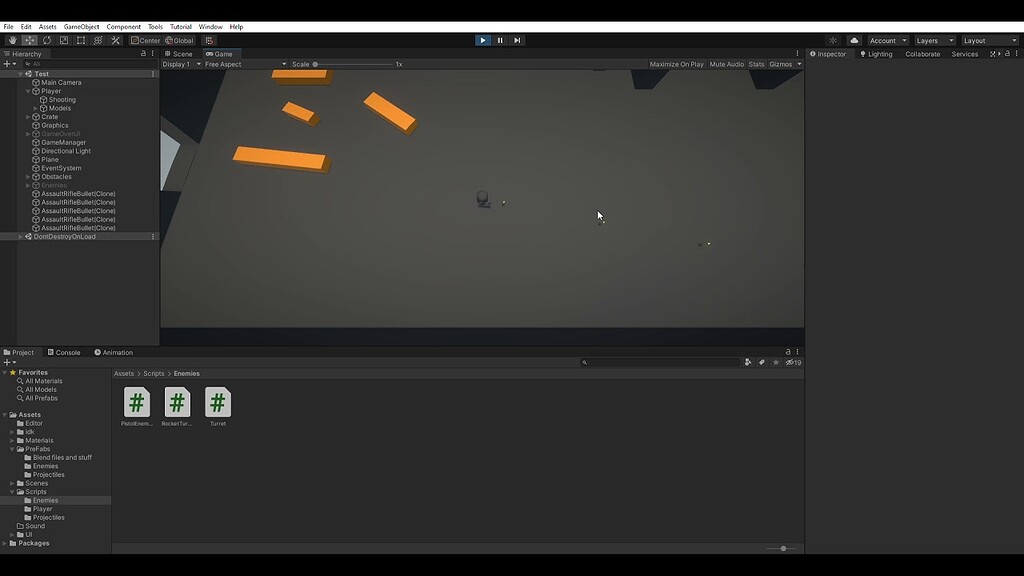Select the Move tool

coord(30,40)
